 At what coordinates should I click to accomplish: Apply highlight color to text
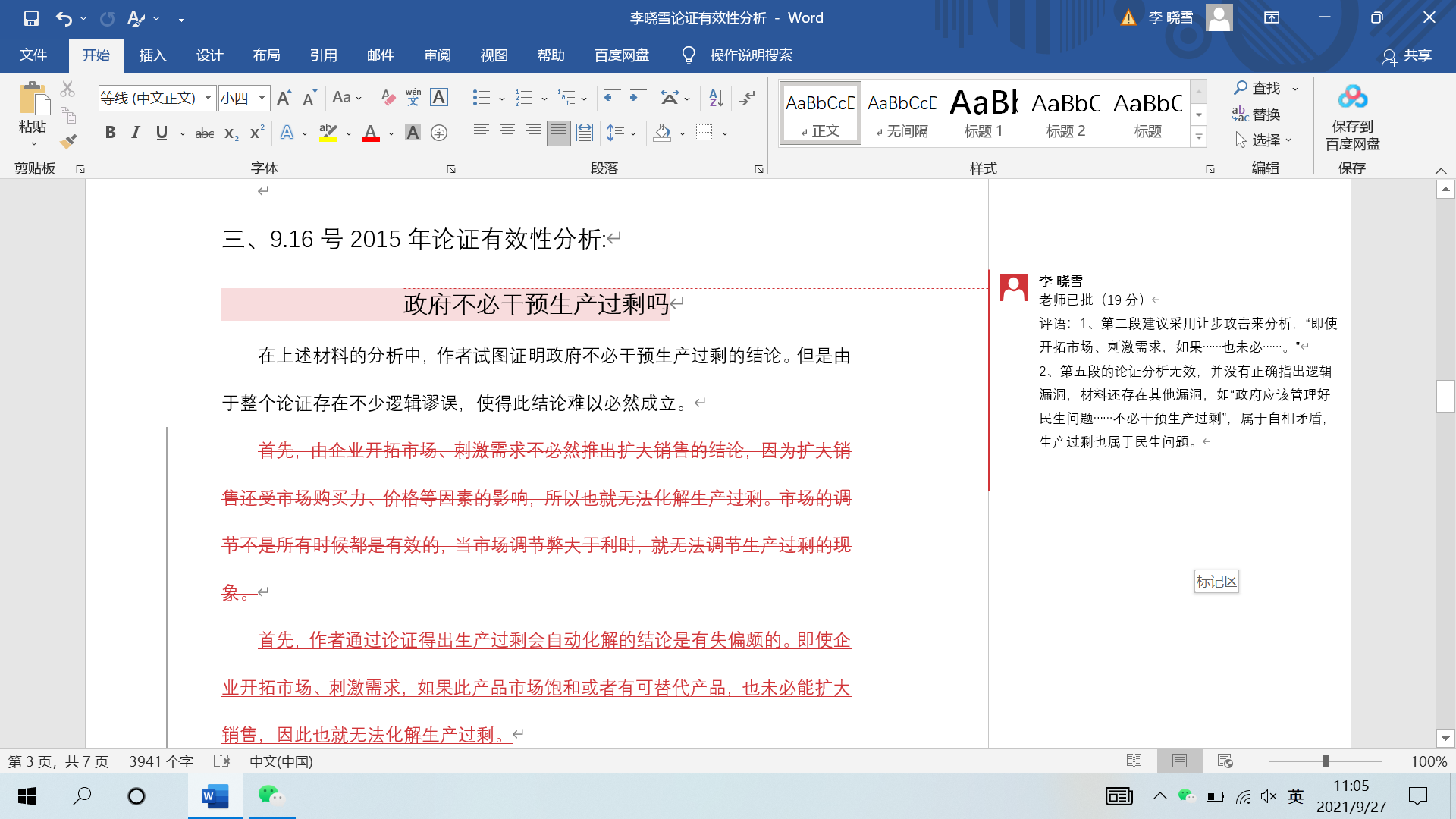[x=328, y=133]
